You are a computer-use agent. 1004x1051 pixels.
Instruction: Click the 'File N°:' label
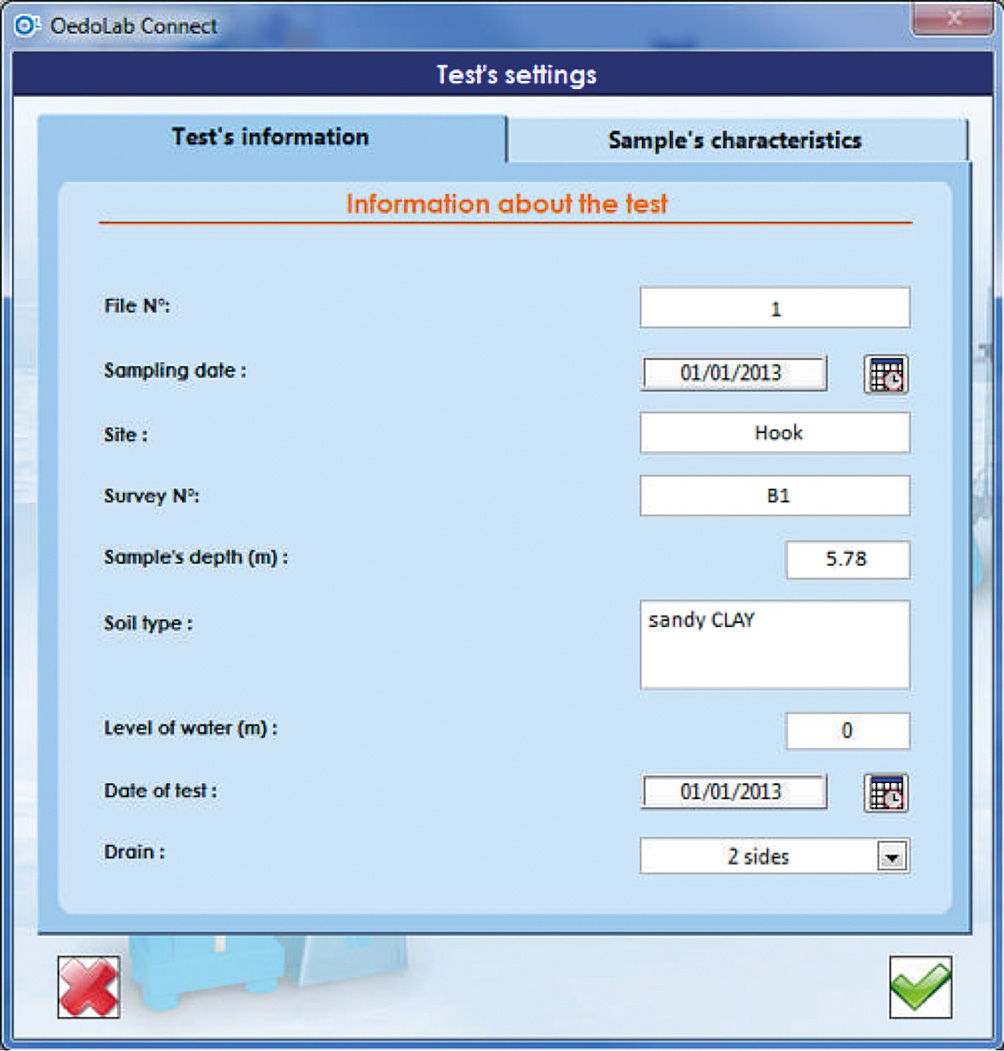tap(137, 306)
